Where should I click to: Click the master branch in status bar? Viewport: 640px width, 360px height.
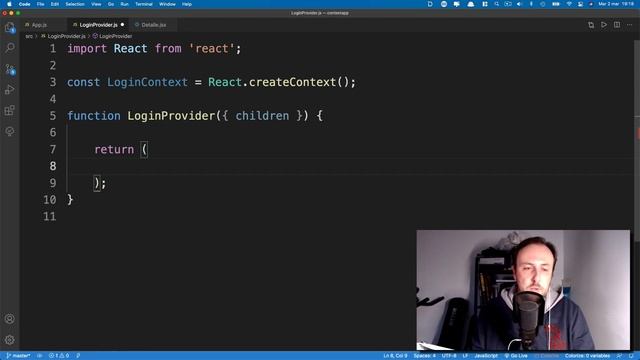pos(18,356)
